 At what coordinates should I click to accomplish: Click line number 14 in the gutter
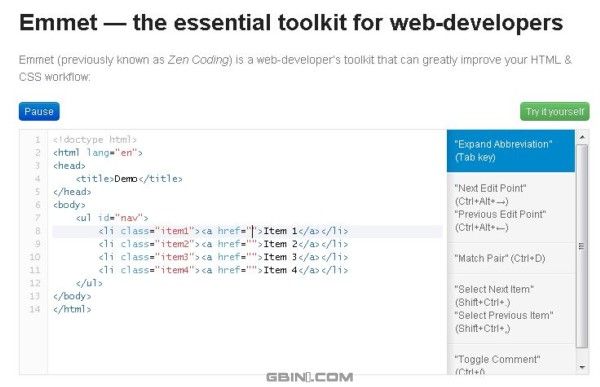[35, 309]
